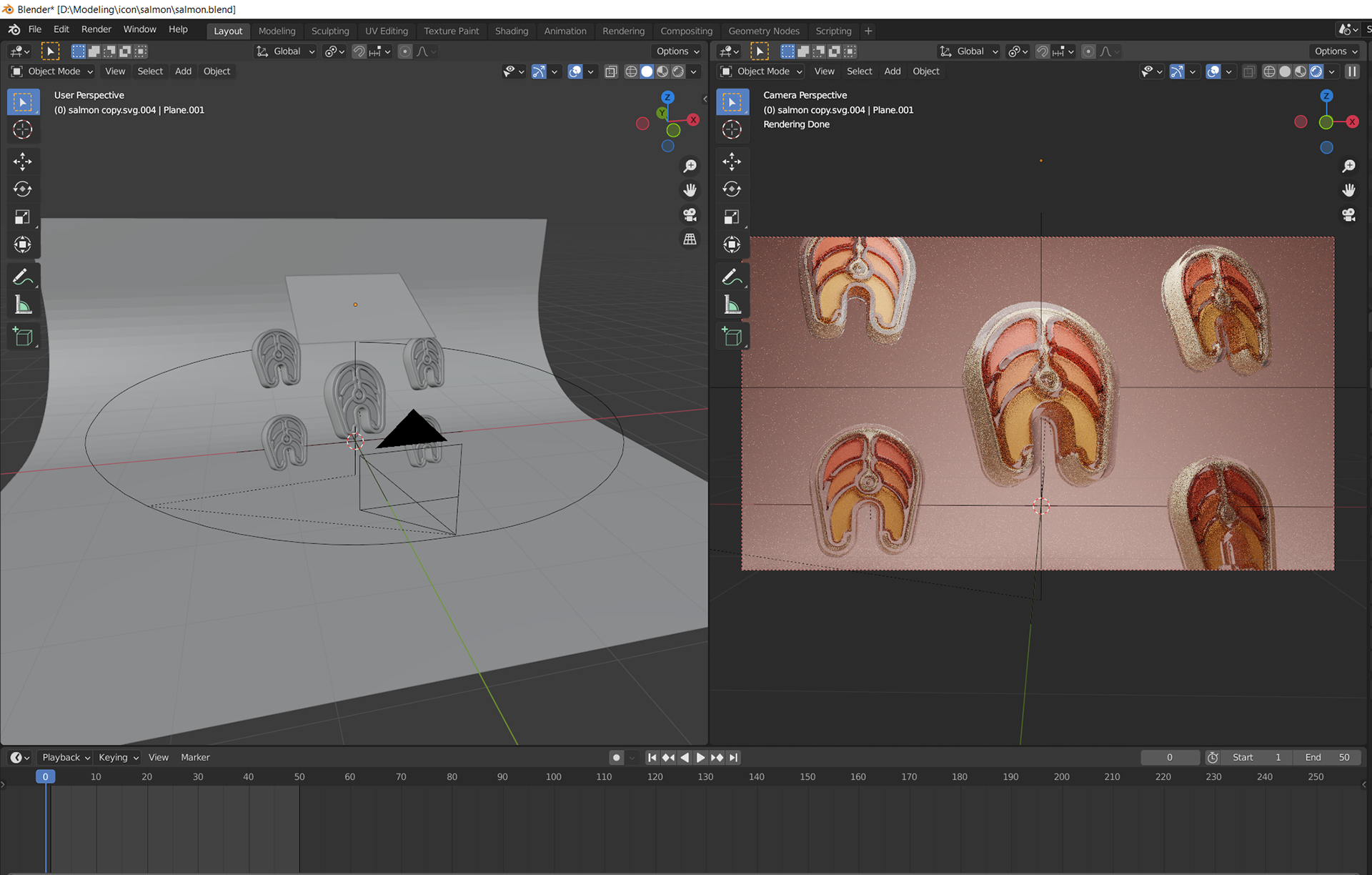The height and width of the screenshot is (875, 1372).
Task: Select the Cursor tool in left viewport
Action: 23,129
